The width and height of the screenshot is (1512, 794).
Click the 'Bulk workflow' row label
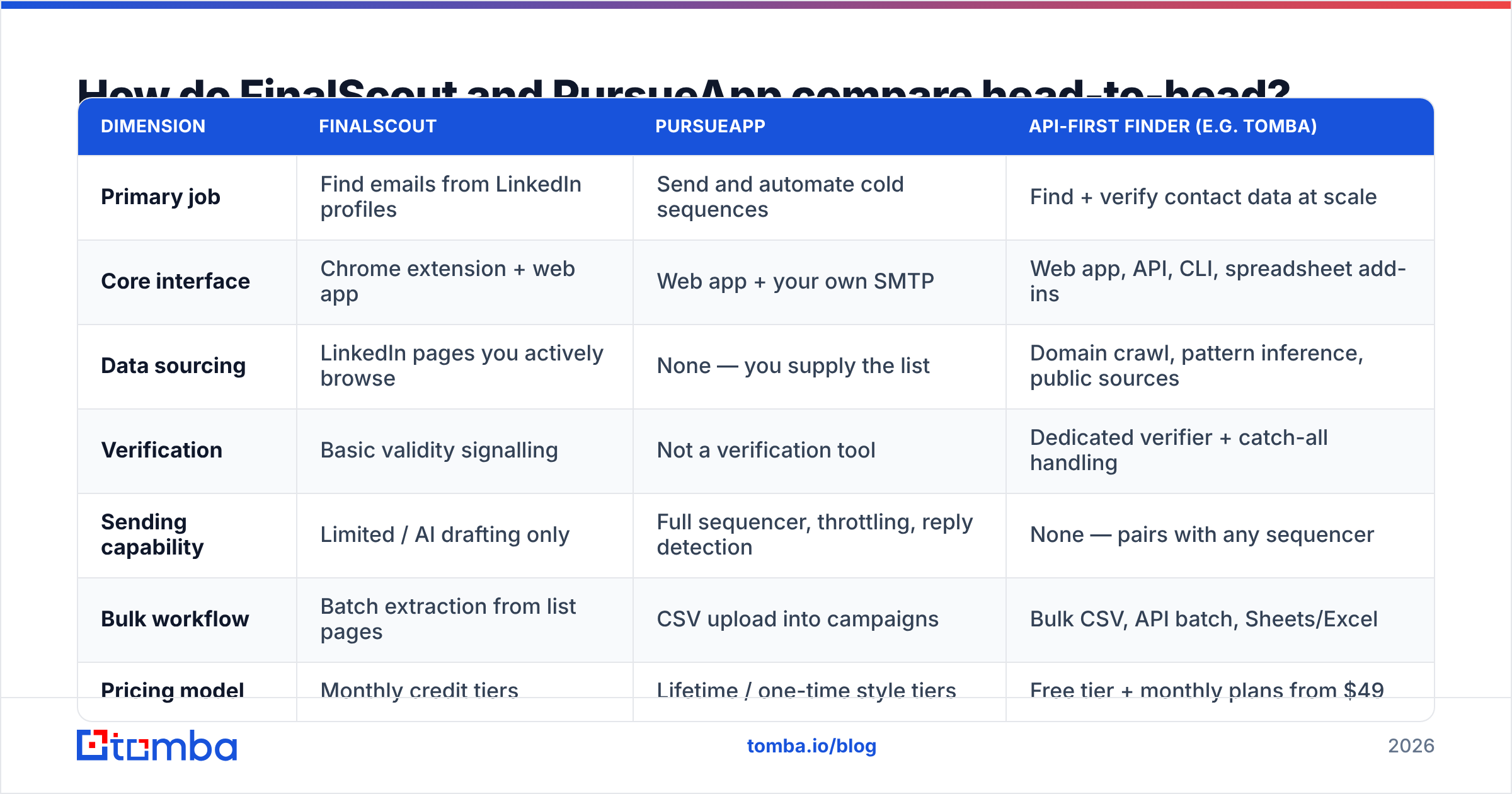point(175,619)
